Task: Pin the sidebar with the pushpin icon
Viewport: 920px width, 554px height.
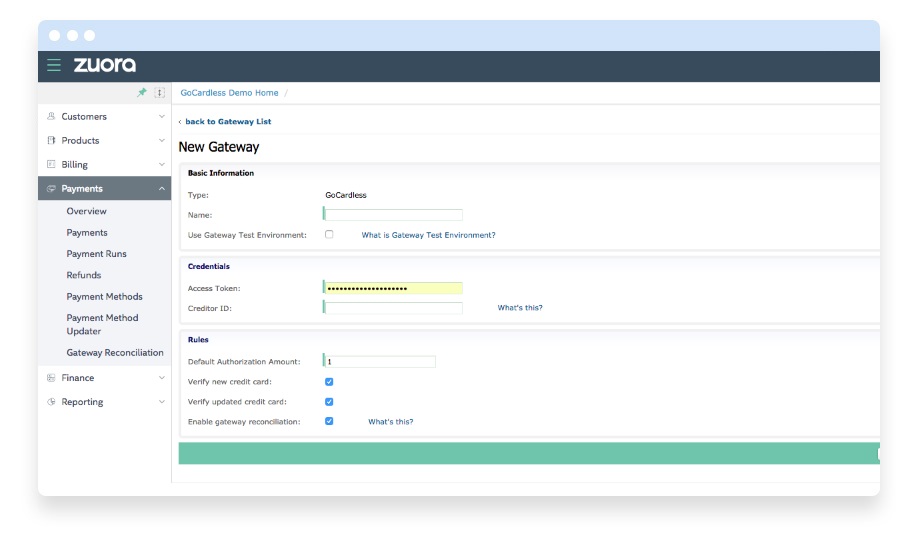Action: pyautogui.click(x=142, y=93)
